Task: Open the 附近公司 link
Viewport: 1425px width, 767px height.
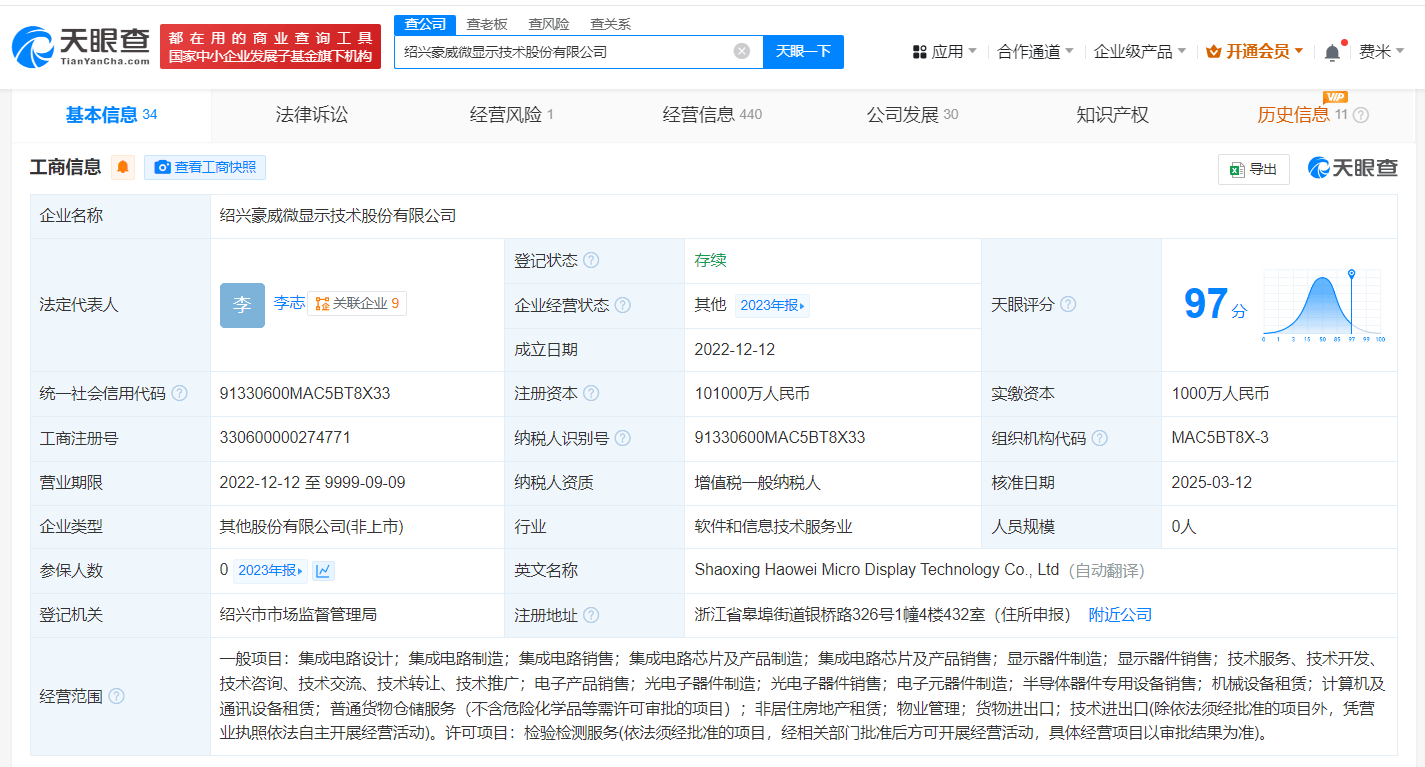Action: pyautogui.click(x=1120, y=615)
